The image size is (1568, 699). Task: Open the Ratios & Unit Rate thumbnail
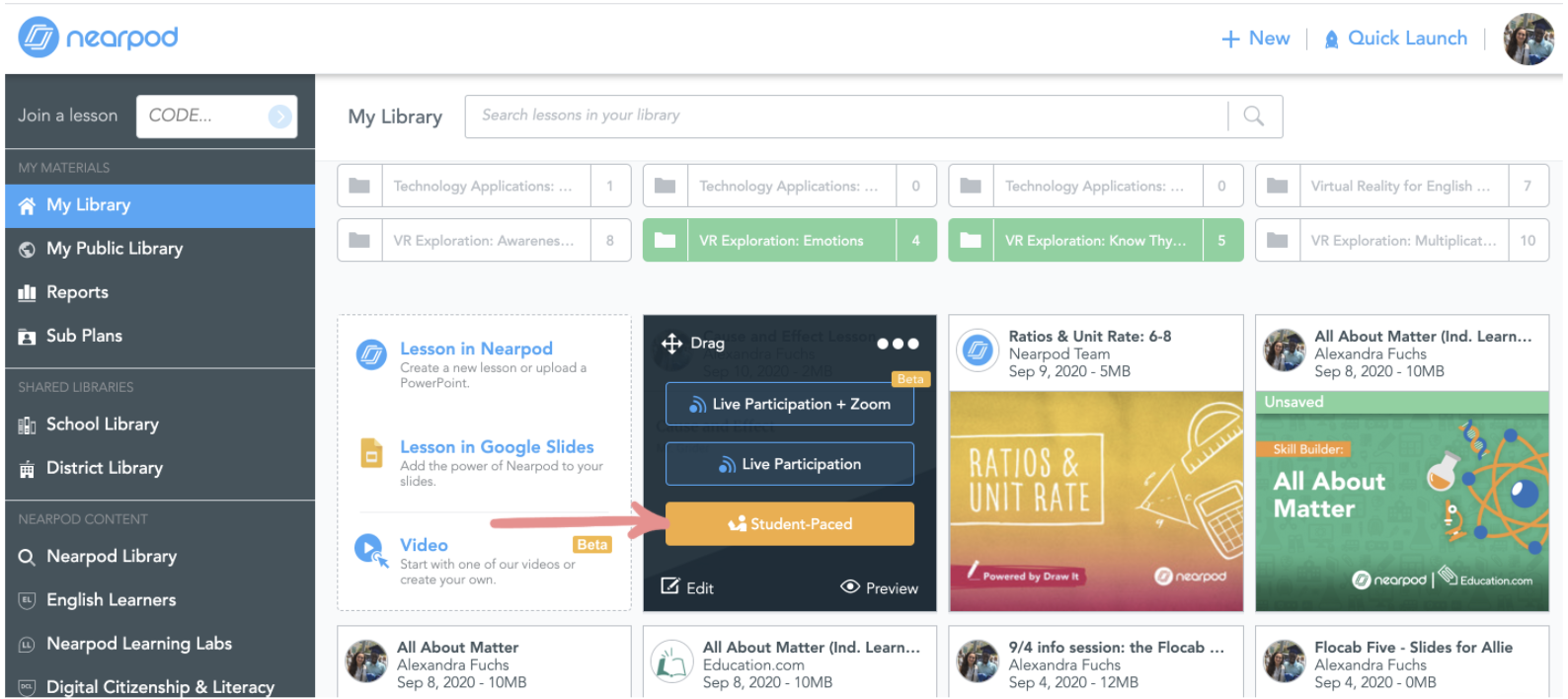[x=1095, y=501]
